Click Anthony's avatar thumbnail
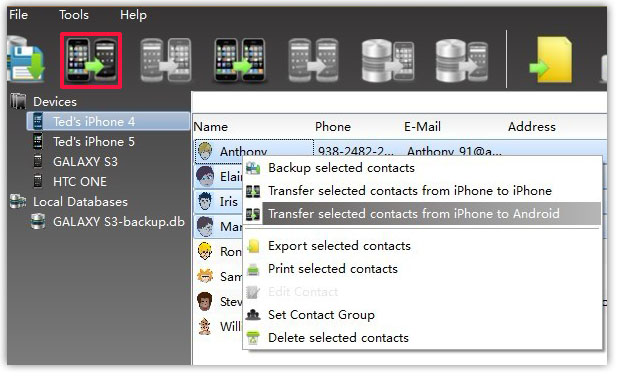This screenshot has height=377, width=617. 205,151
